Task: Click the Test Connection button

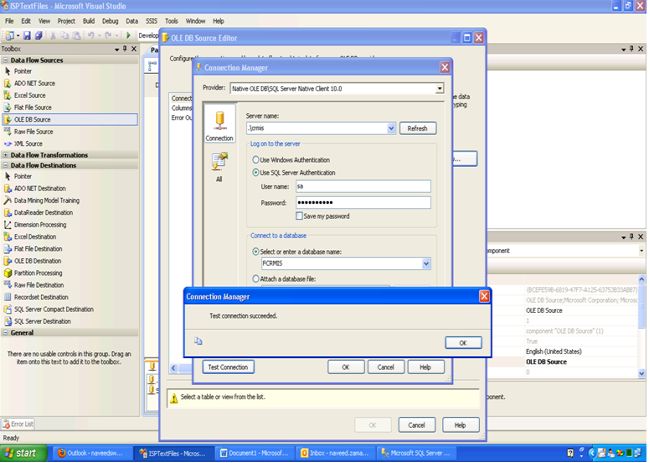Action: click(228, 367)
